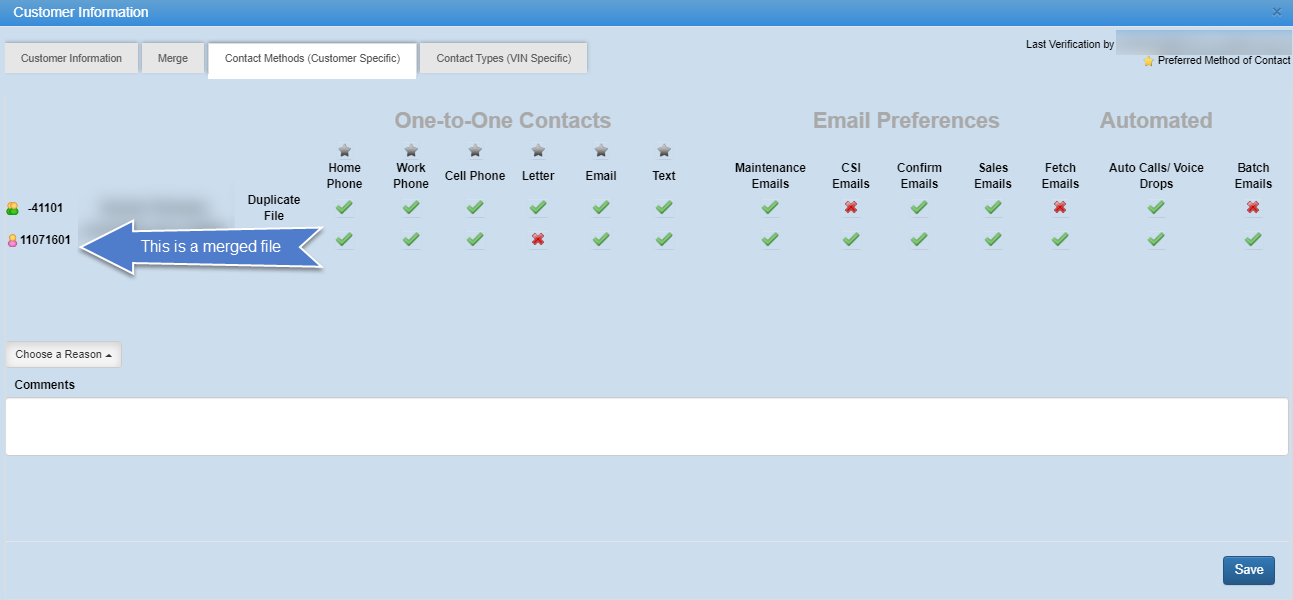
Task: Toggle Fetch Emails red X for -41101
Action: (x=1060, y=207)
